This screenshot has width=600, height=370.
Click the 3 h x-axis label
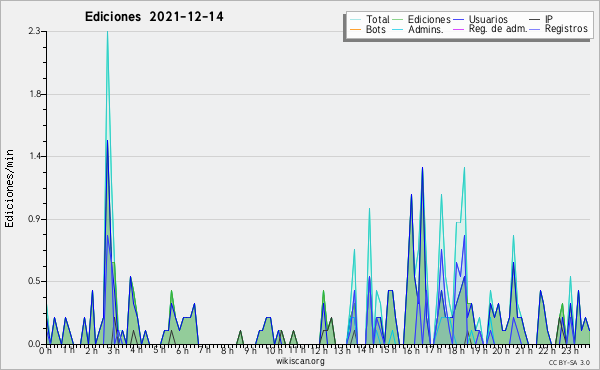[x=113, y=350]
